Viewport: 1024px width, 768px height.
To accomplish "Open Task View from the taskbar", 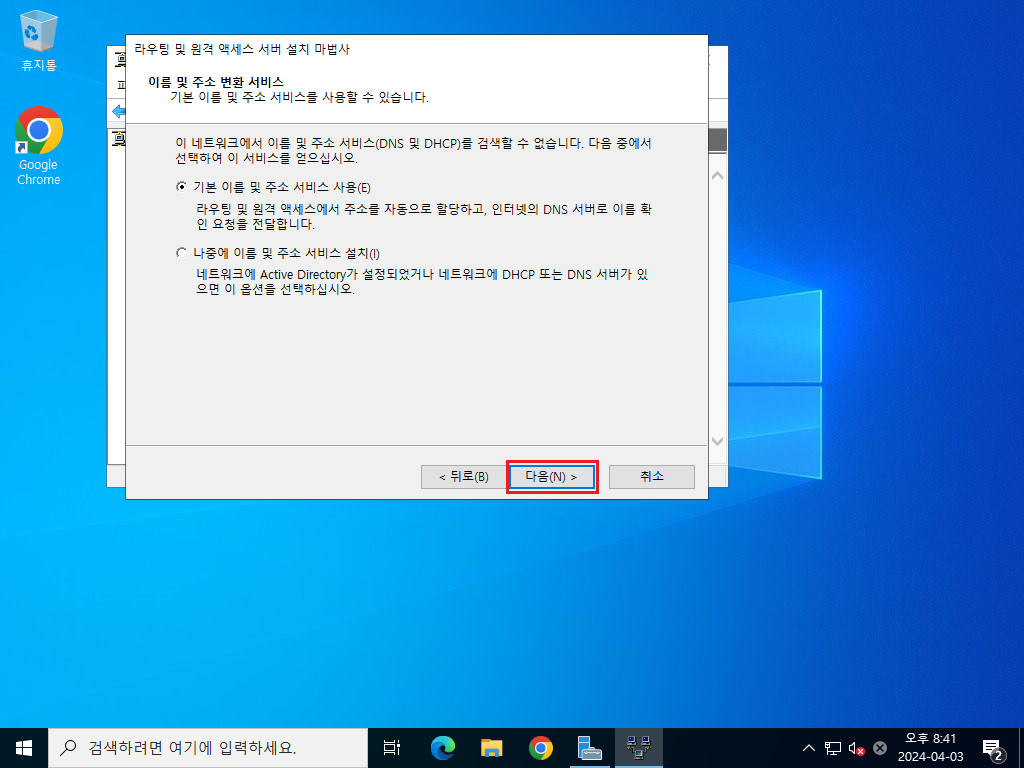I will point(392,748).
